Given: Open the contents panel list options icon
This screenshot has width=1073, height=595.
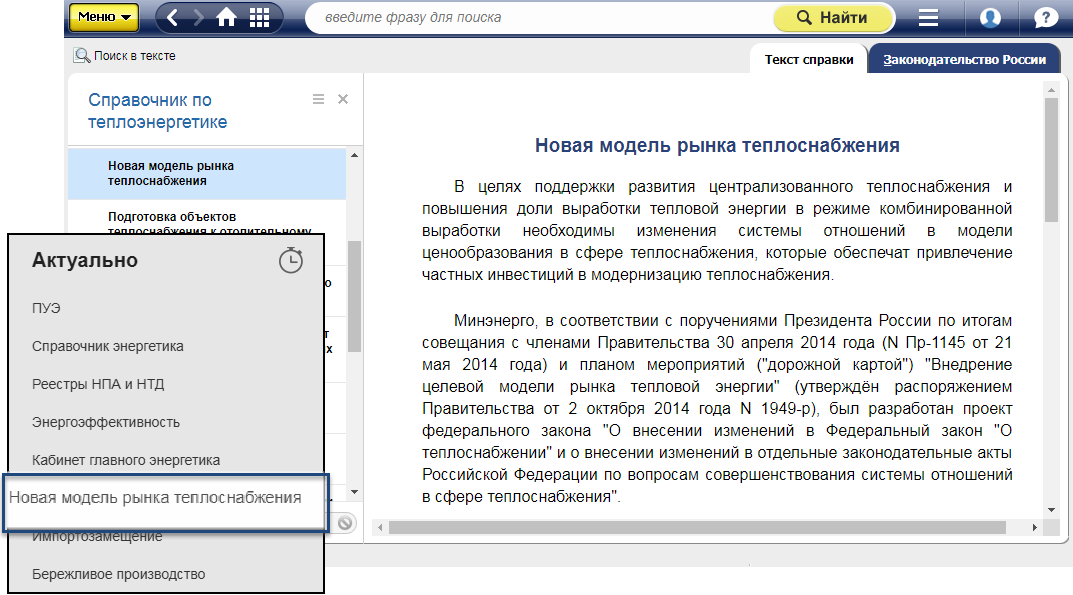Looking at the screenshot, I should coord(318,99).
